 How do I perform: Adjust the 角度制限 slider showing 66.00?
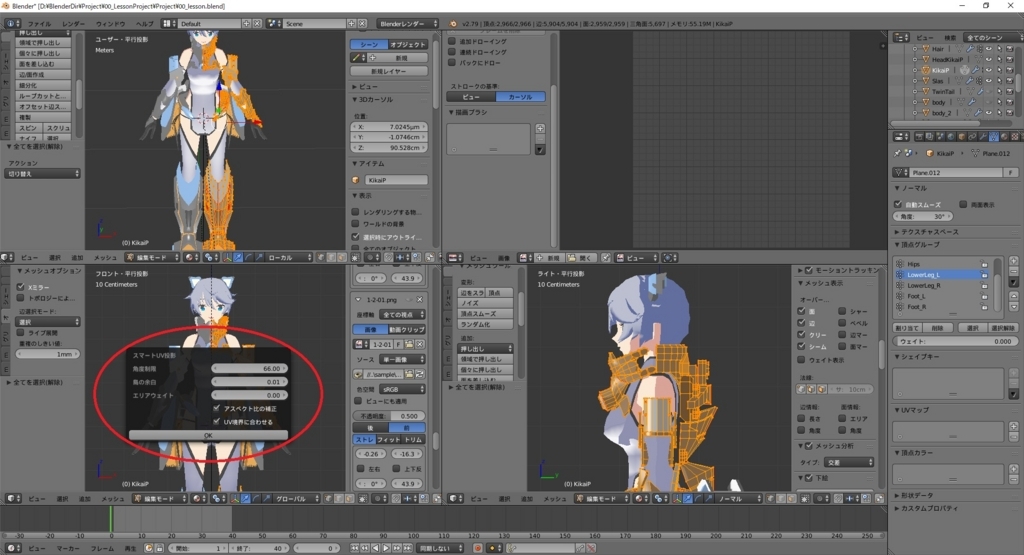click(x=249, y=368)
